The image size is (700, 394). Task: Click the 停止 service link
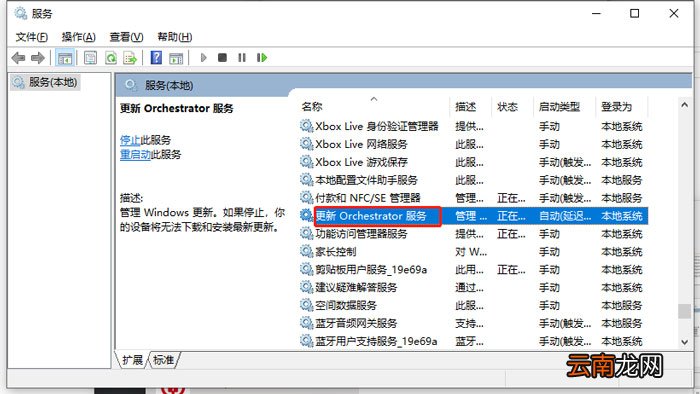point(130,140)
